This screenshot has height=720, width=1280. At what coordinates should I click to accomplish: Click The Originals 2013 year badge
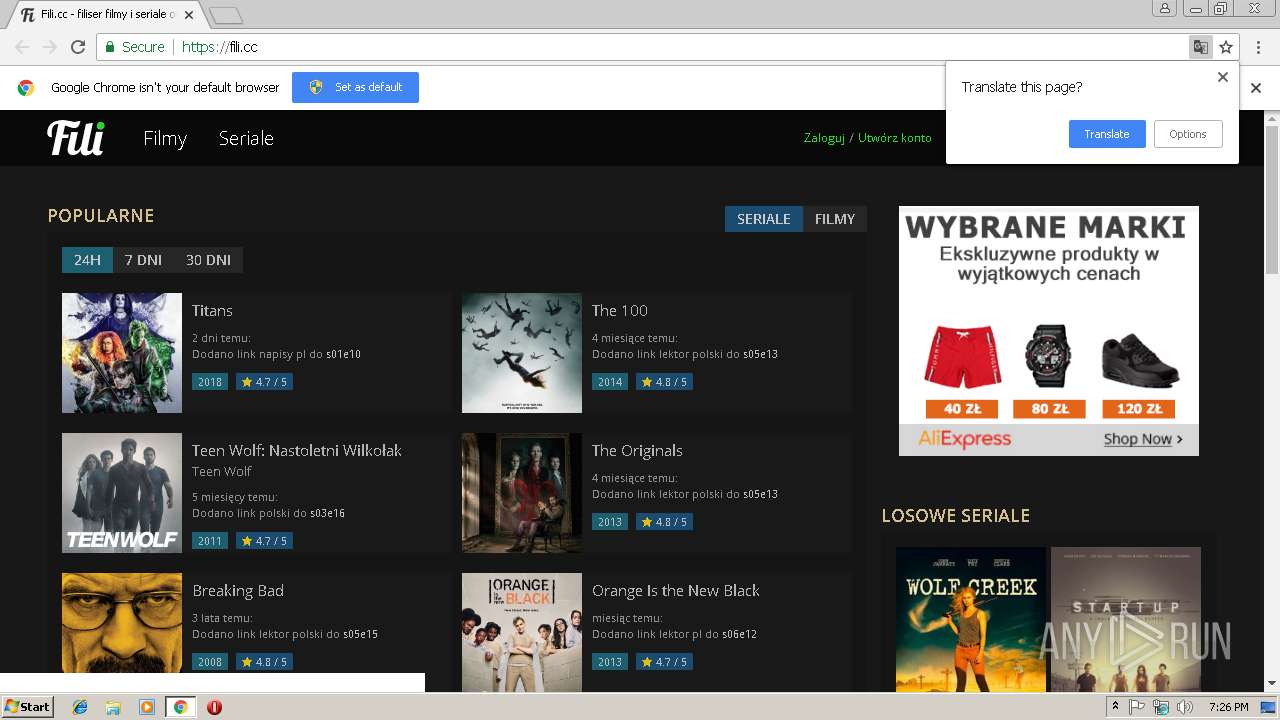tap(610, 522)
